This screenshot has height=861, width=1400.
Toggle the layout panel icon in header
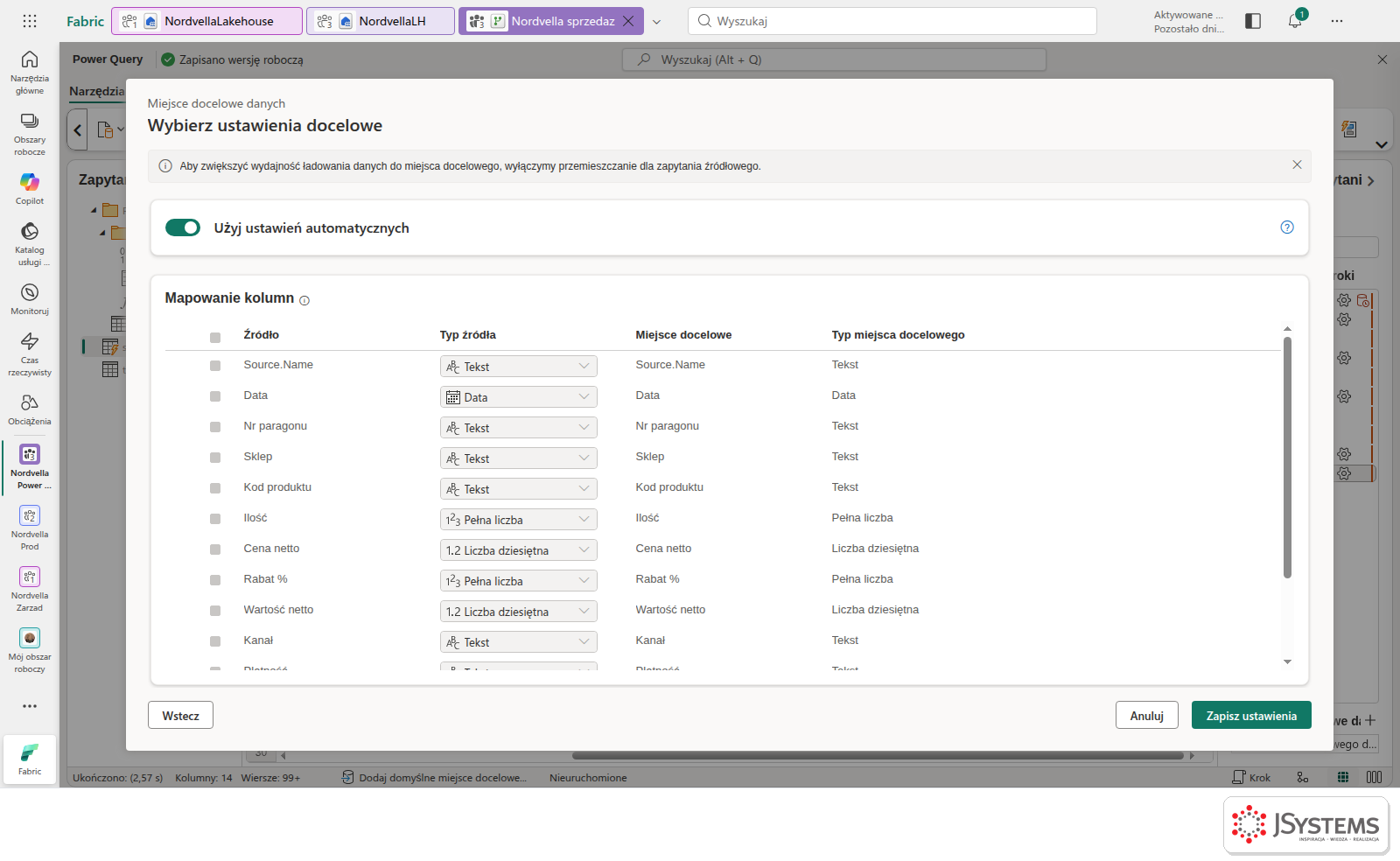pos(1253,21)
